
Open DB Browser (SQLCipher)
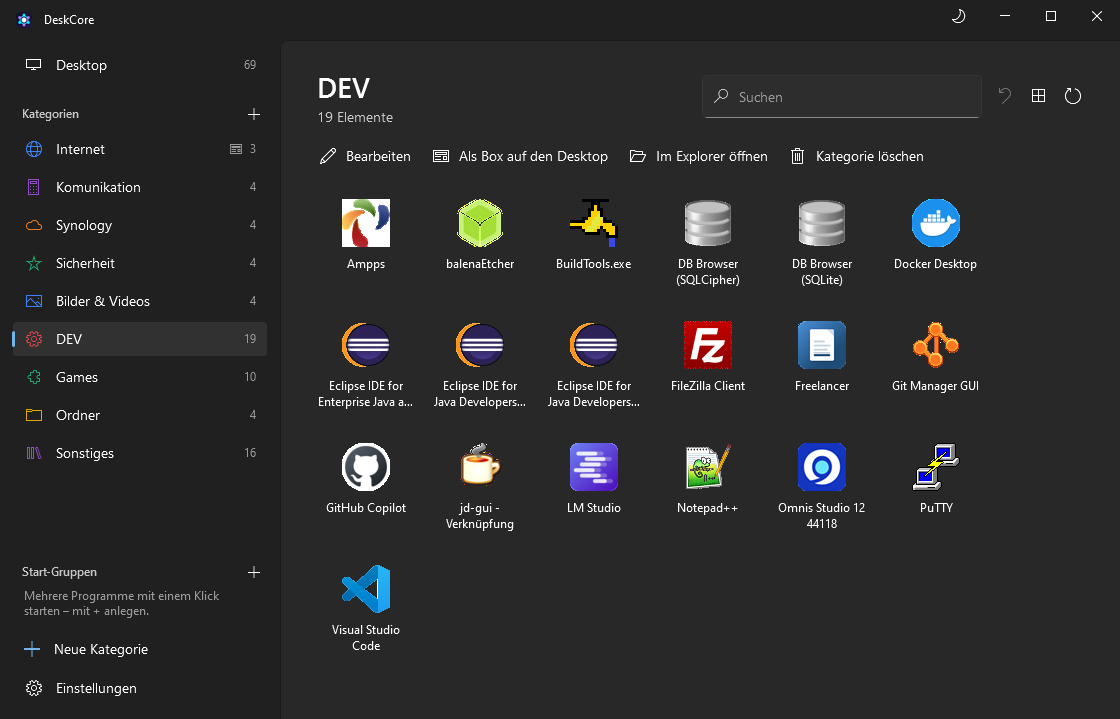[708, 223]
